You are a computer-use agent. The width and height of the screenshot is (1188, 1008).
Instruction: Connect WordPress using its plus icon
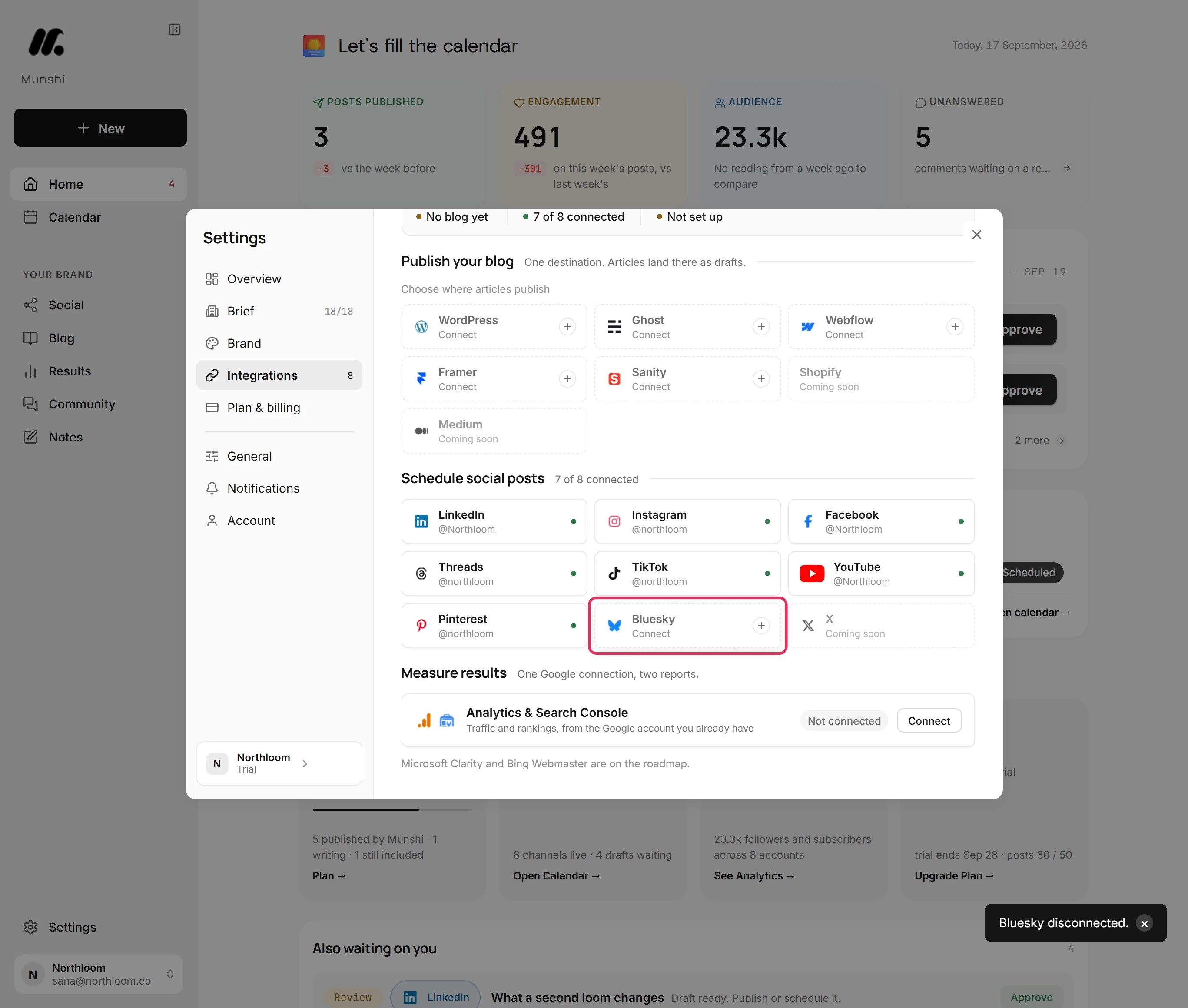(x=567, y=327)
